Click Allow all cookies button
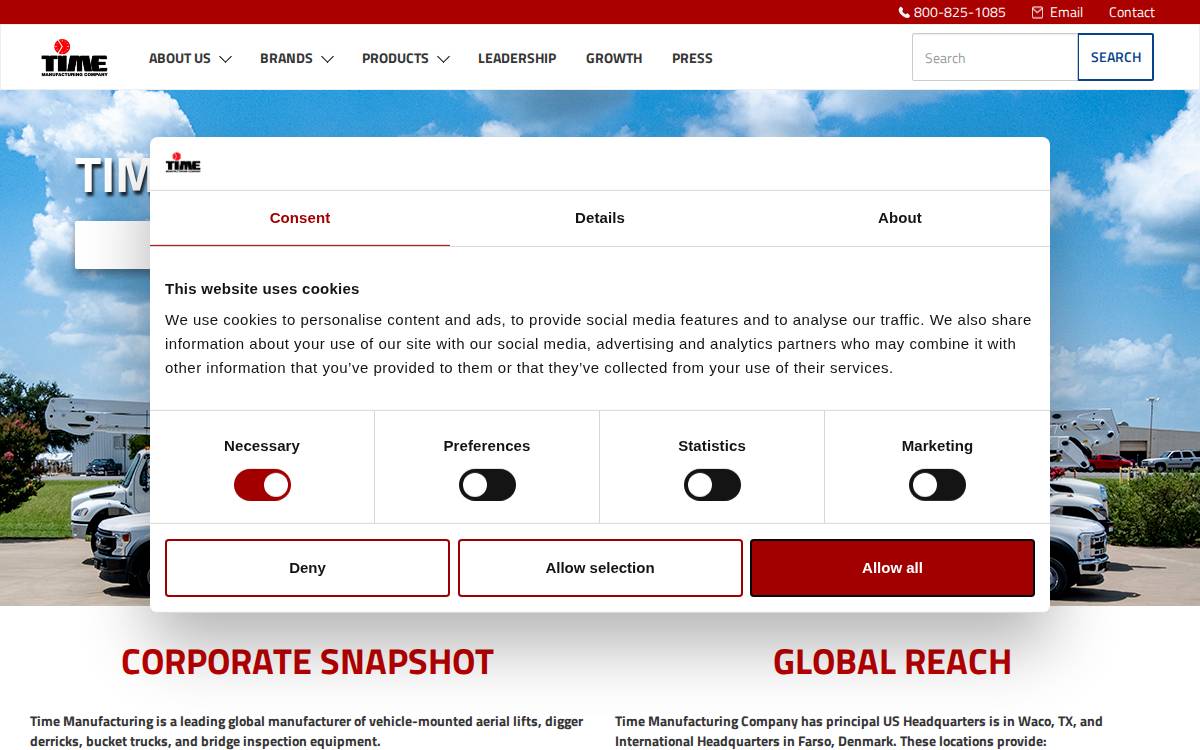 (892, 568)
